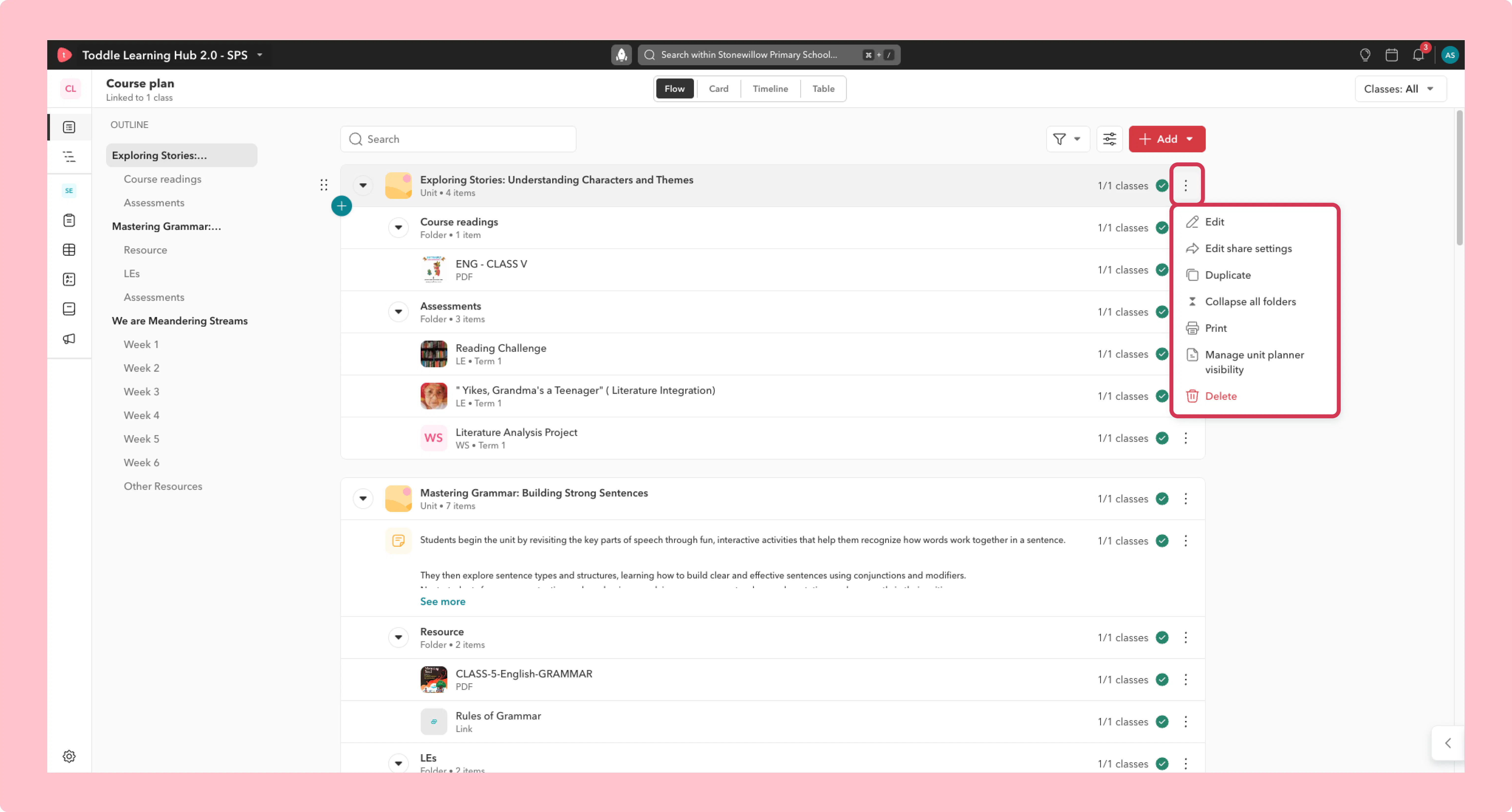Switch to the Table view tab
Image resolution: width=1512 pixels, height=812 pixels.
click(823, 89)
